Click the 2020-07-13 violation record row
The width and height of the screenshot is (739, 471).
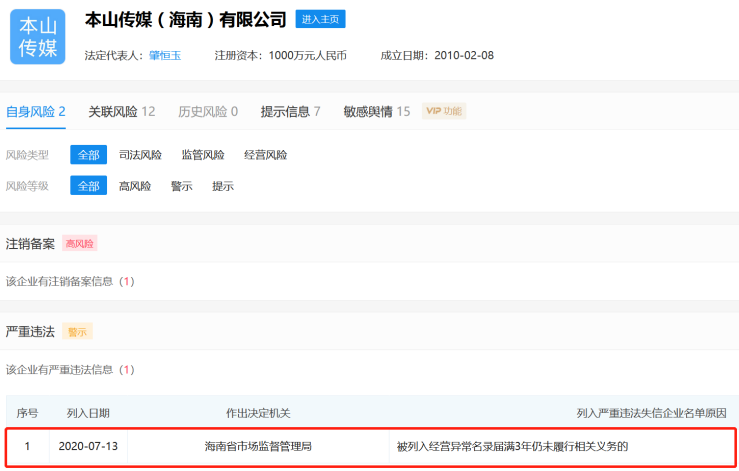pyautogui.click(x=370, y=446)
